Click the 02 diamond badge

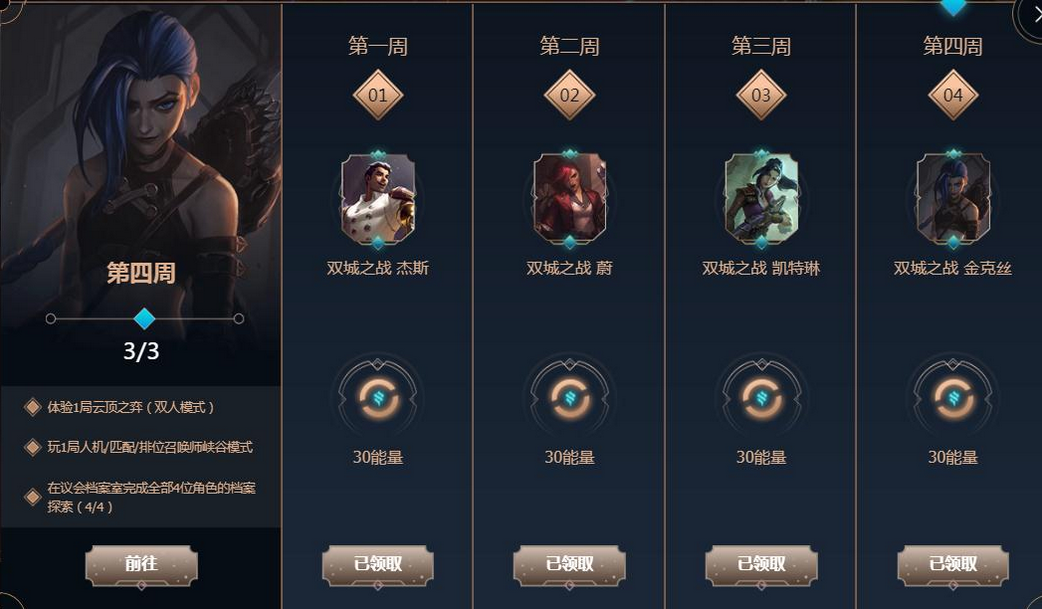point(570,95)
